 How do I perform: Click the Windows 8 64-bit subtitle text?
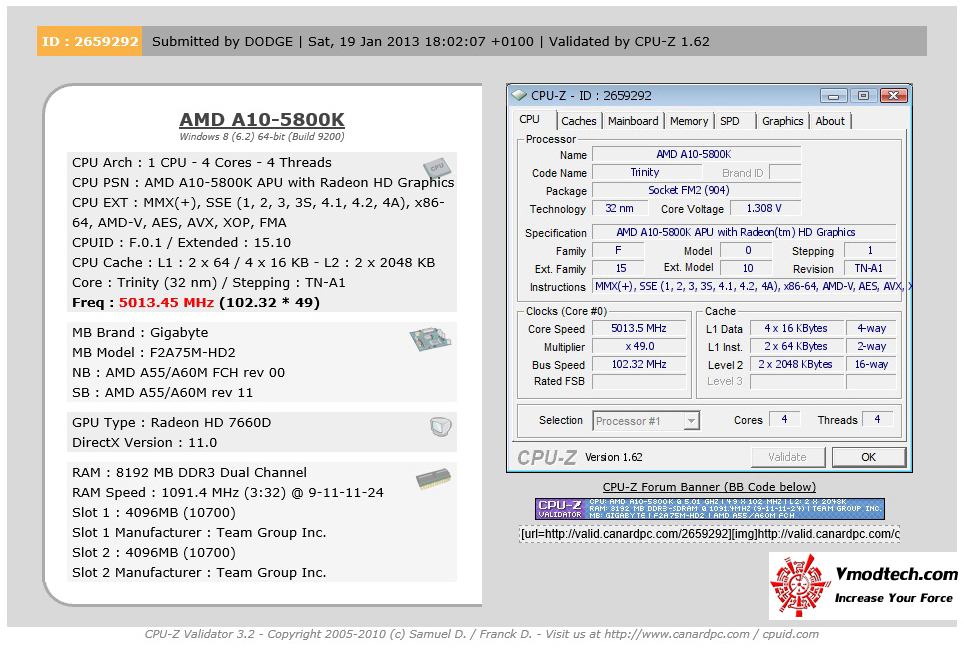[x=261, y=137]
